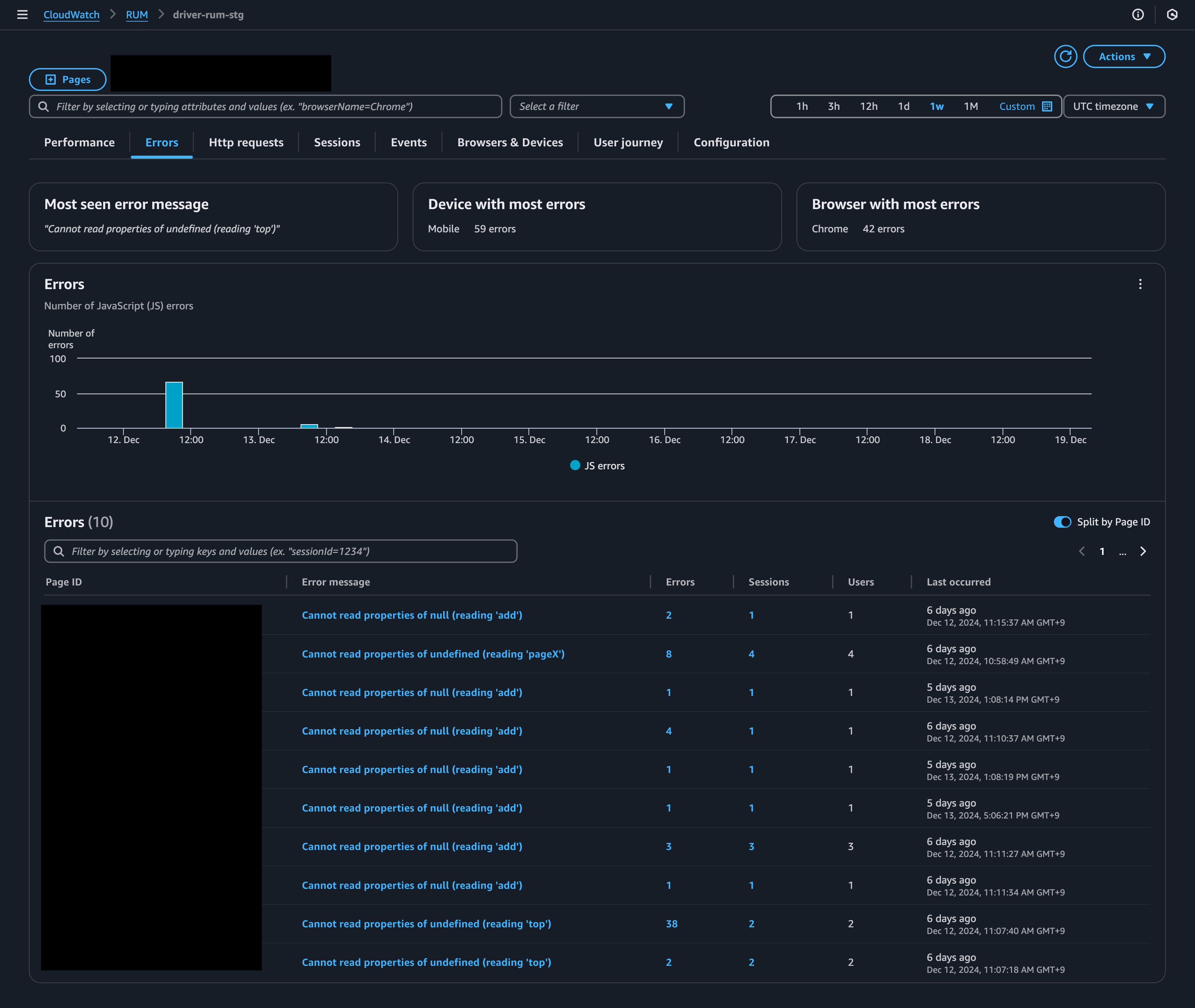Image resolution: width=1195 pixels, height=1008 pixels.
Task: Click the top attribute filter input field
Action: click(266, 106)
